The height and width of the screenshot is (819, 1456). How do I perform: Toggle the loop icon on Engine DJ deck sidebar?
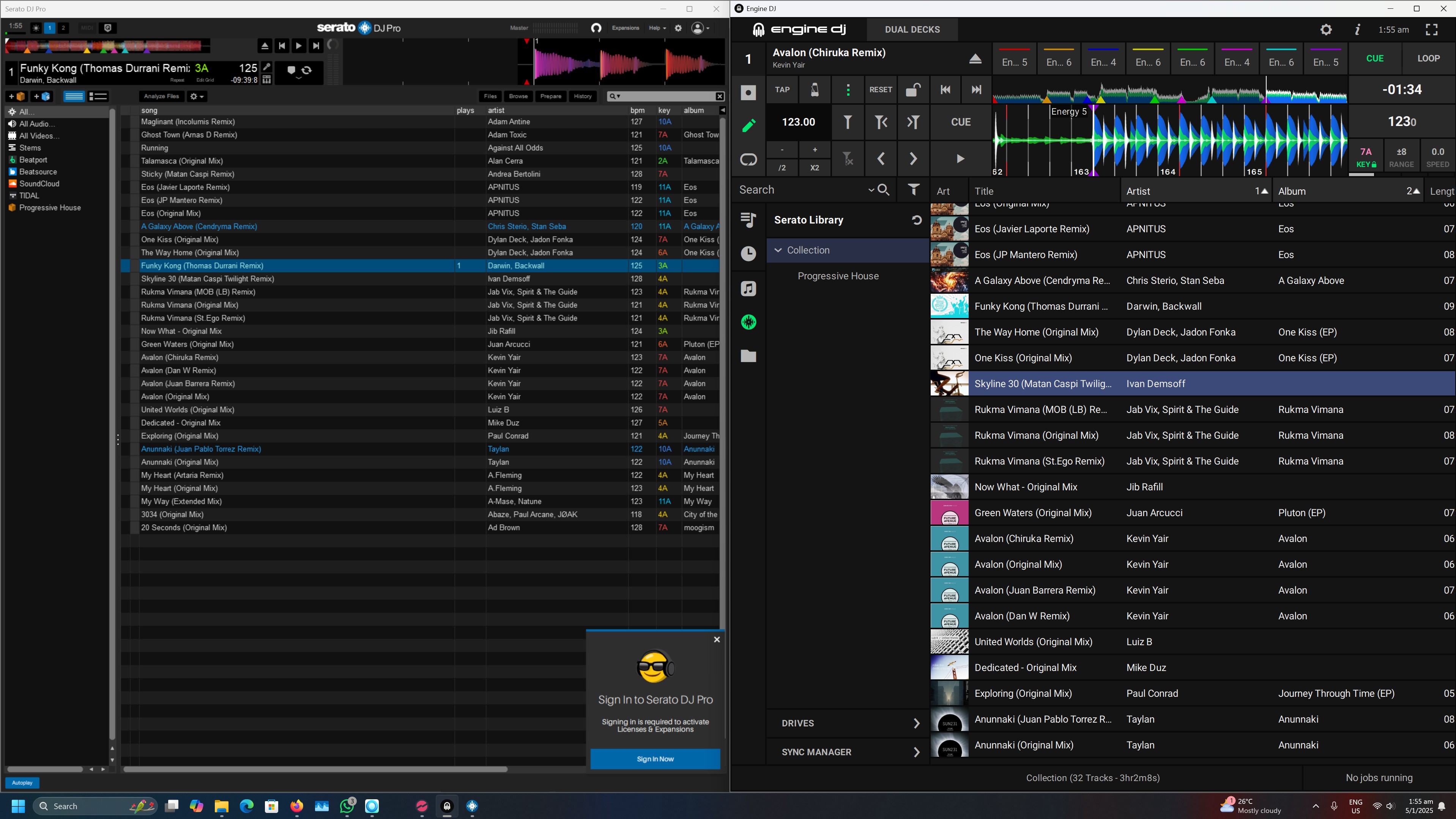tap(748, 160)
